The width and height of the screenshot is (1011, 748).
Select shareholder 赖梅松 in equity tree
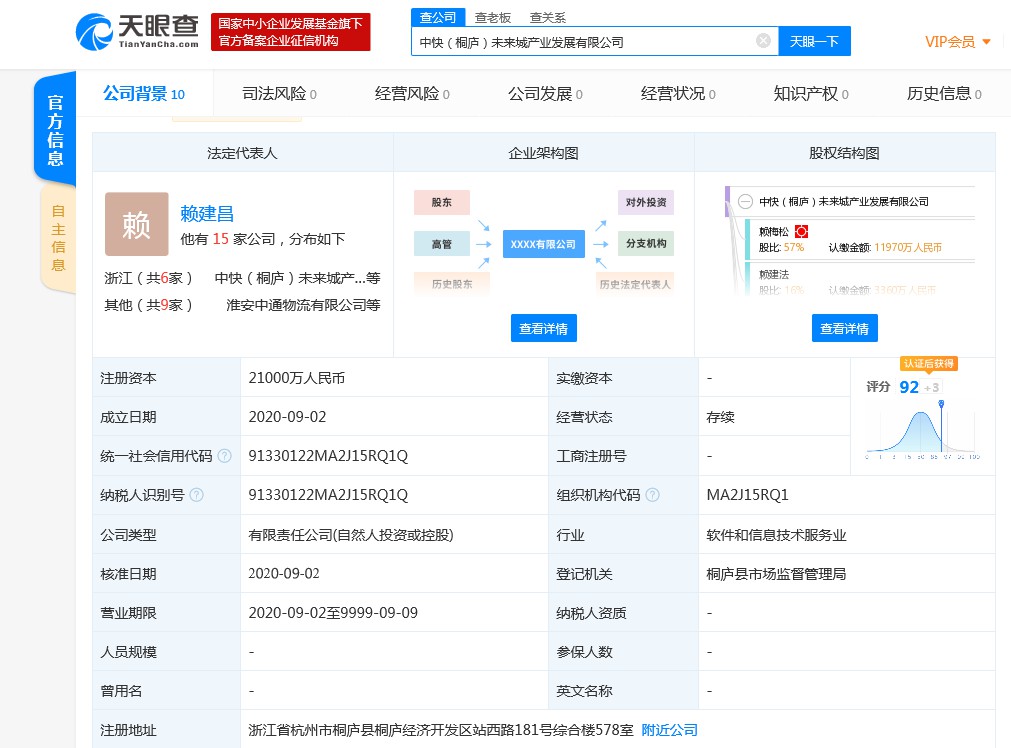click(774, 231)
